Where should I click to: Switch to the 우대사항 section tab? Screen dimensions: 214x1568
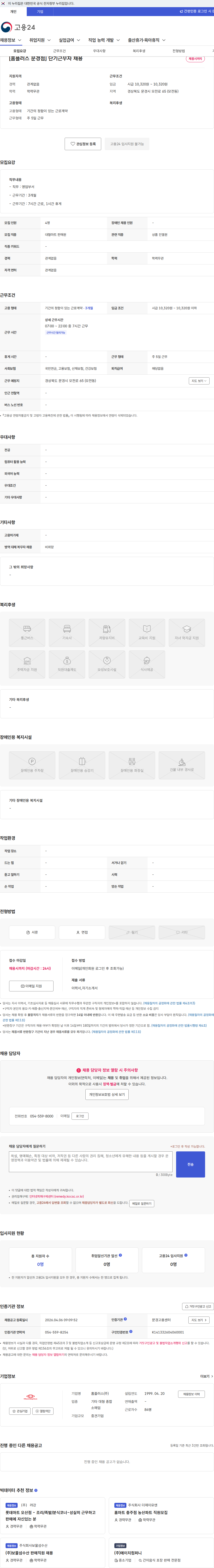99,51
